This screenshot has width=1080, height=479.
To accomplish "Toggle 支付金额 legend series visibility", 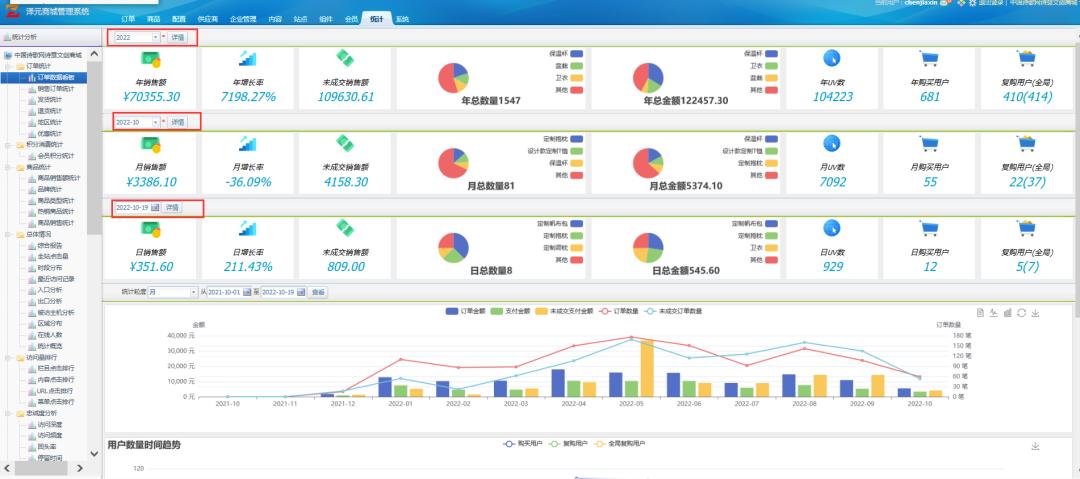I will 510,312.
